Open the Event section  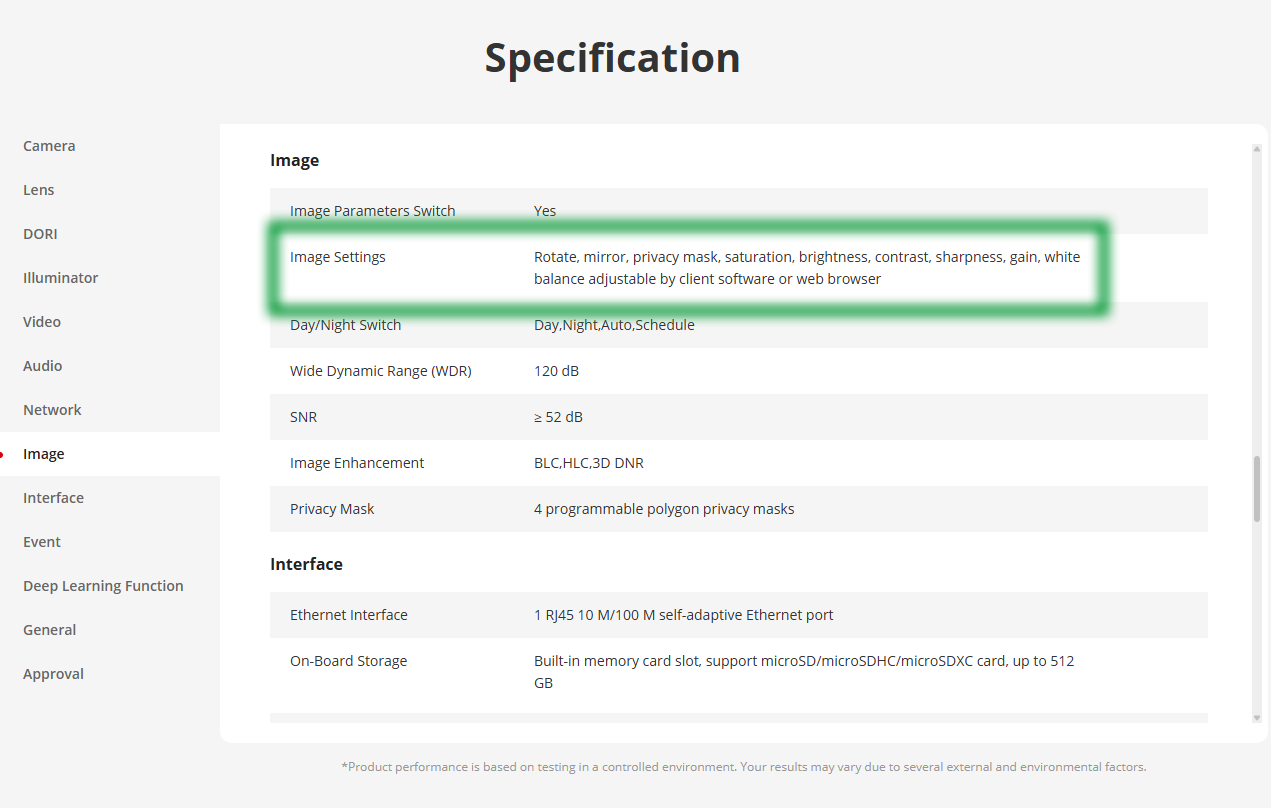pos(42,542)
